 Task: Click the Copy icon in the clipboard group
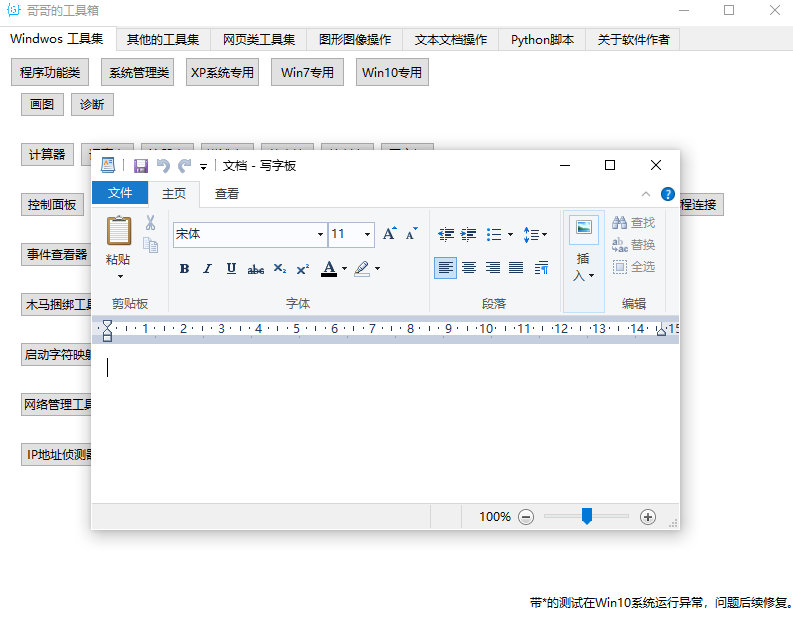150,245
